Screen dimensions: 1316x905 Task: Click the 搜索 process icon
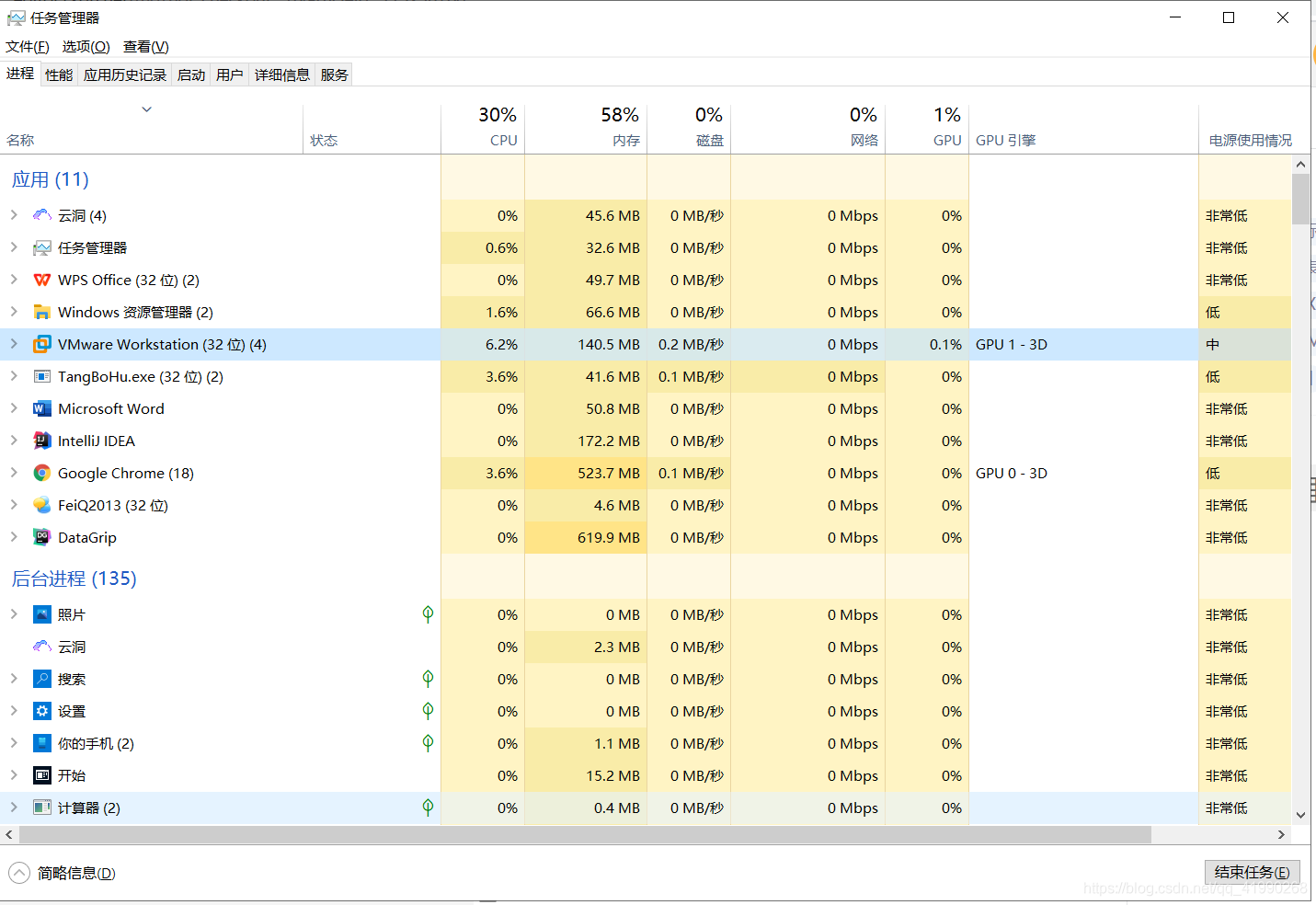[41, 679]
